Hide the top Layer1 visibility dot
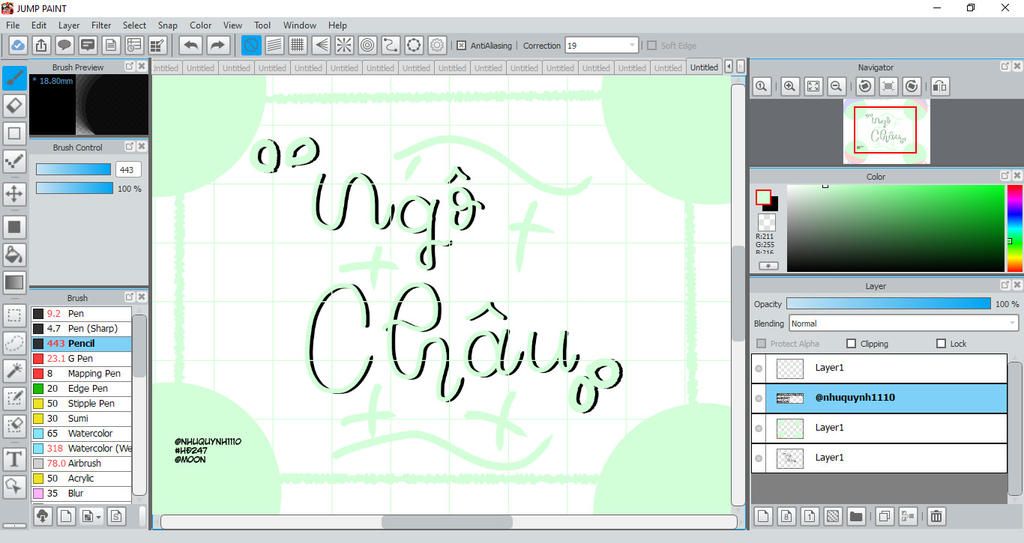The height and width of the screenshot is (543, 1024). (759, 369)
